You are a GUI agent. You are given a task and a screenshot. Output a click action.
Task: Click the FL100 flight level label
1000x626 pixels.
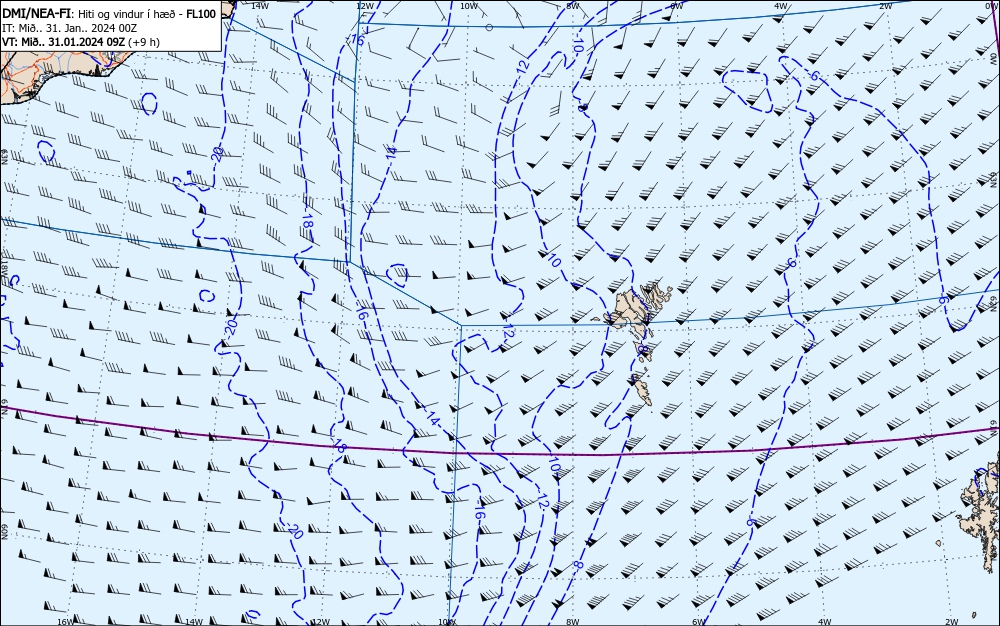coord(201,14)
